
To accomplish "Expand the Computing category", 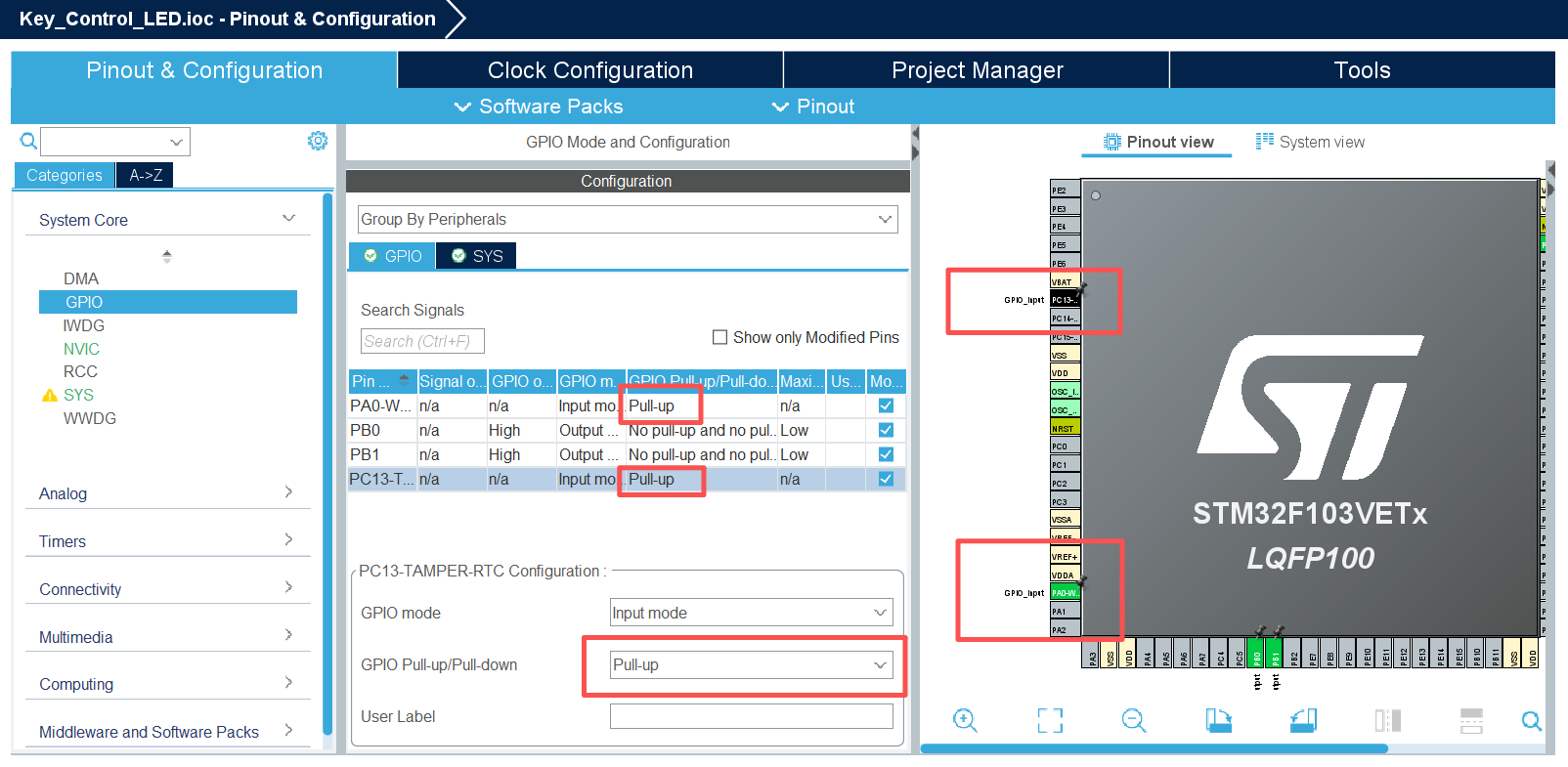I will coord(288,682).
